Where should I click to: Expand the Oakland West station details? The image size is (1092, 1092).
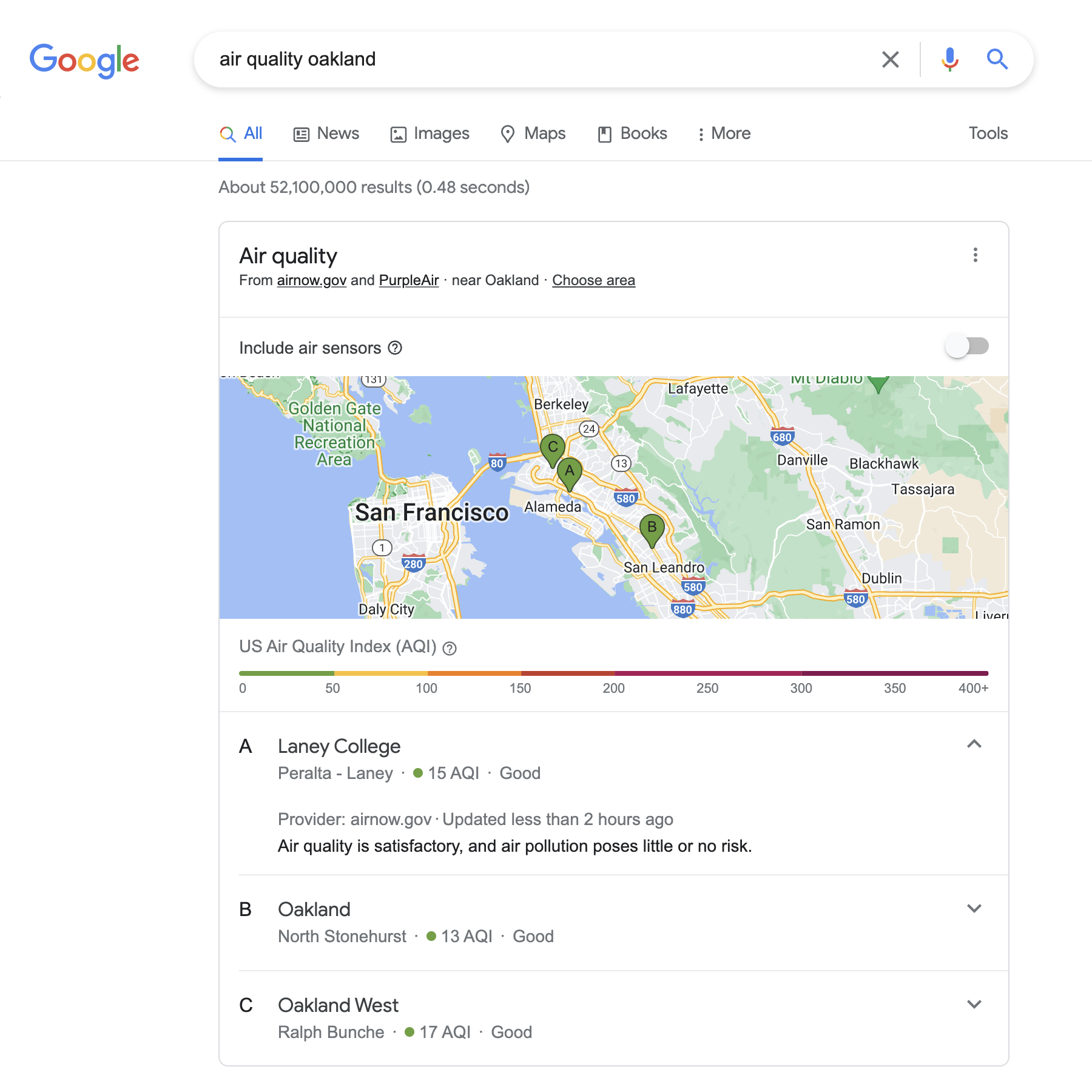pyautogui.click(x=974, y=1005)
